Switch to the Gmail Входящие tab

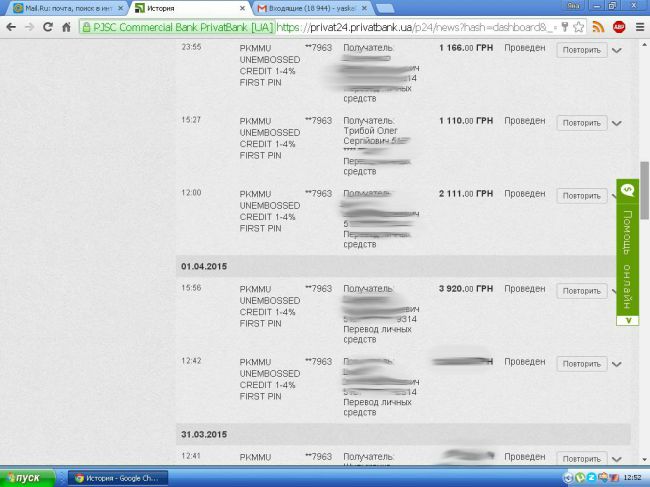point(305,8)
